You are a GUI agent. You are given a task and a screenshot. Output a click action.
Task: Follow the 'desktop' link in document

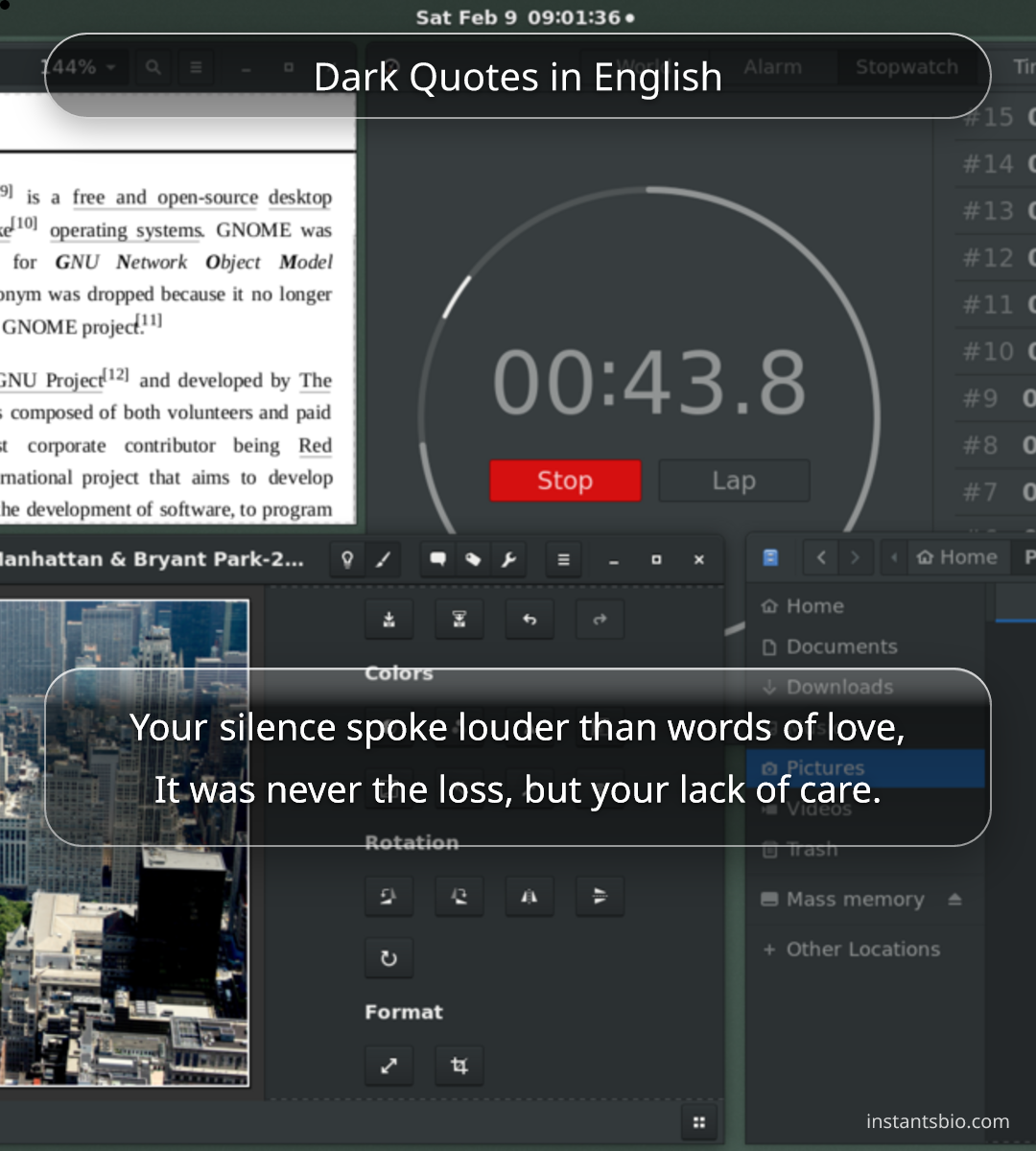300,198
